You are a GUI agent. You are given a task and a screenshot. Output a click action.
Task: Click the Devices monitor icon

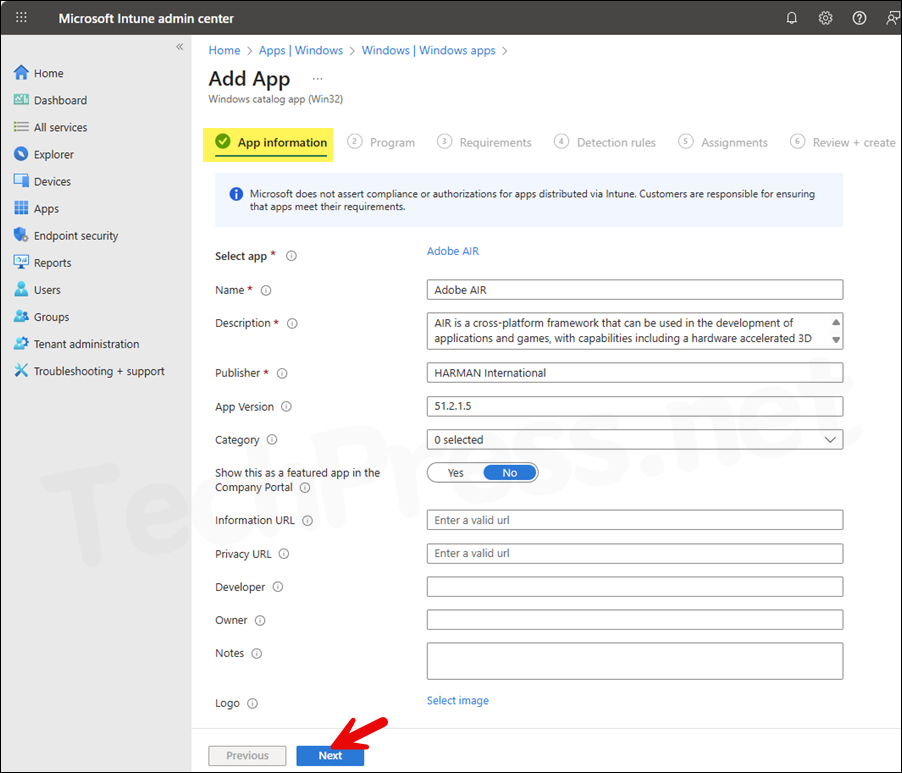click(x=21, y=181)
